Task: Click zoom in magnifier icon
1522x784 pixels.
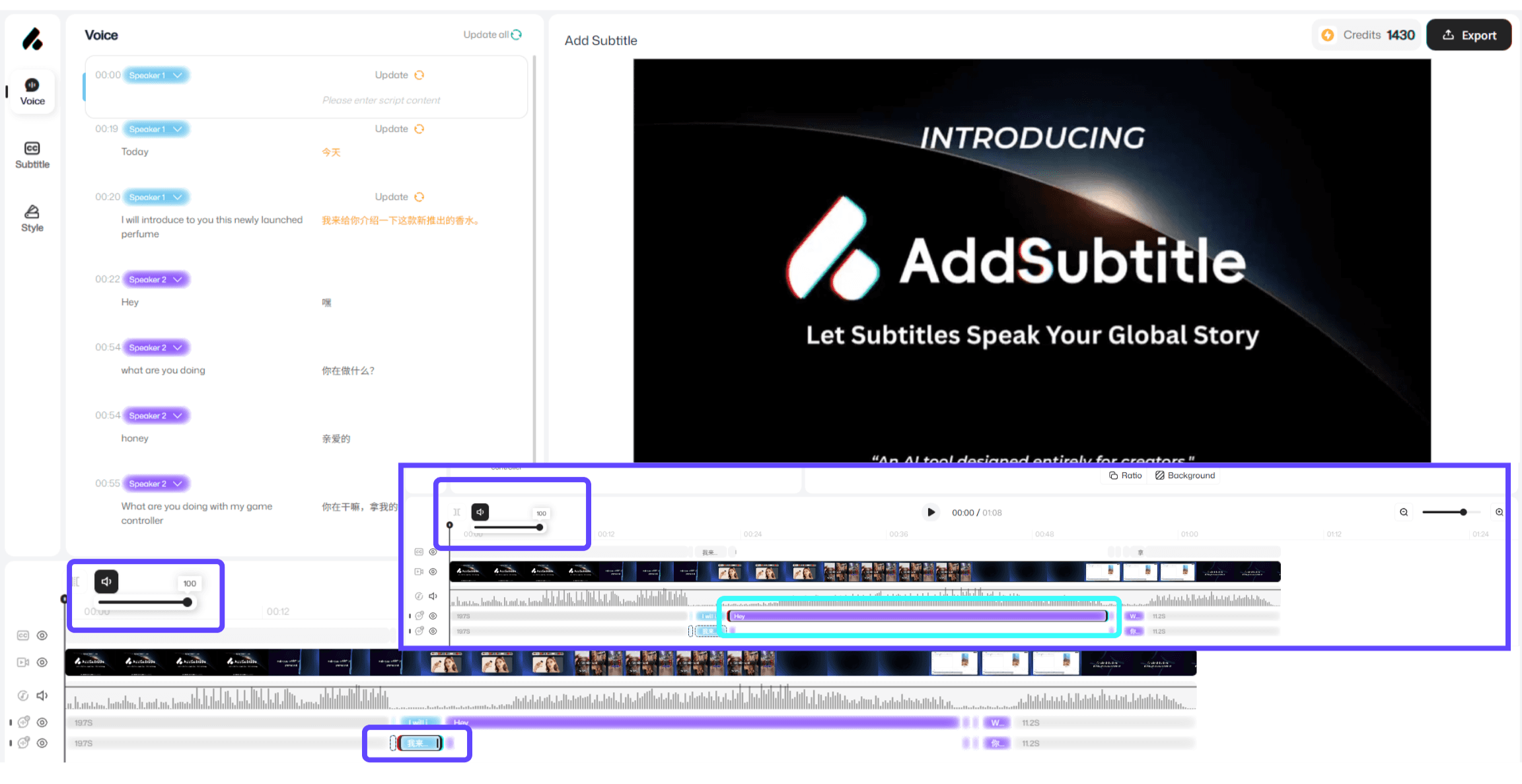Action: 1499,512
